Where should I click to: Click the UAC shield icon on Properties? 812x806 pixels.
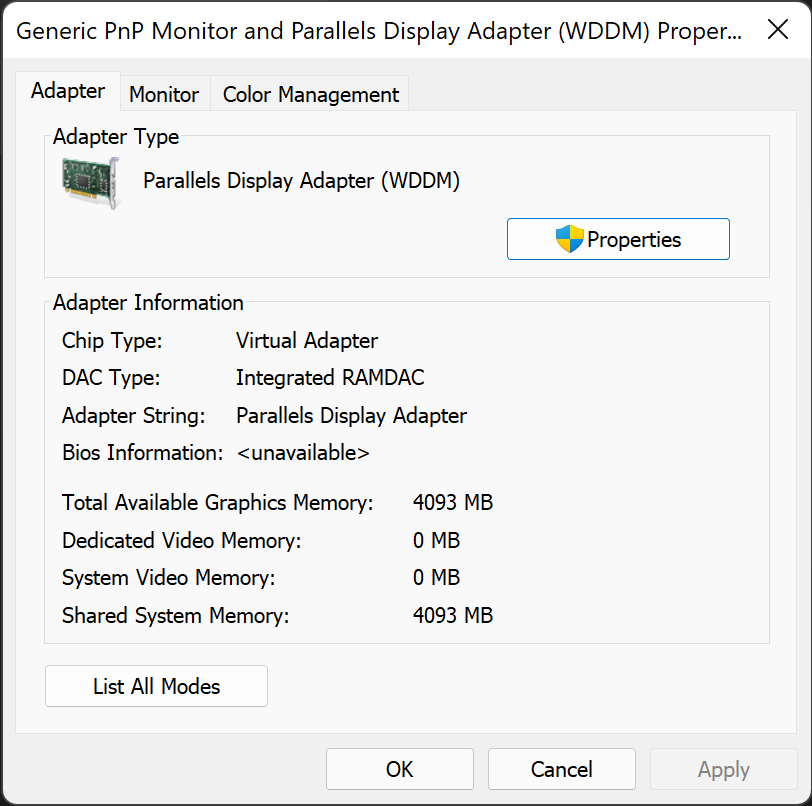[569, 239]
